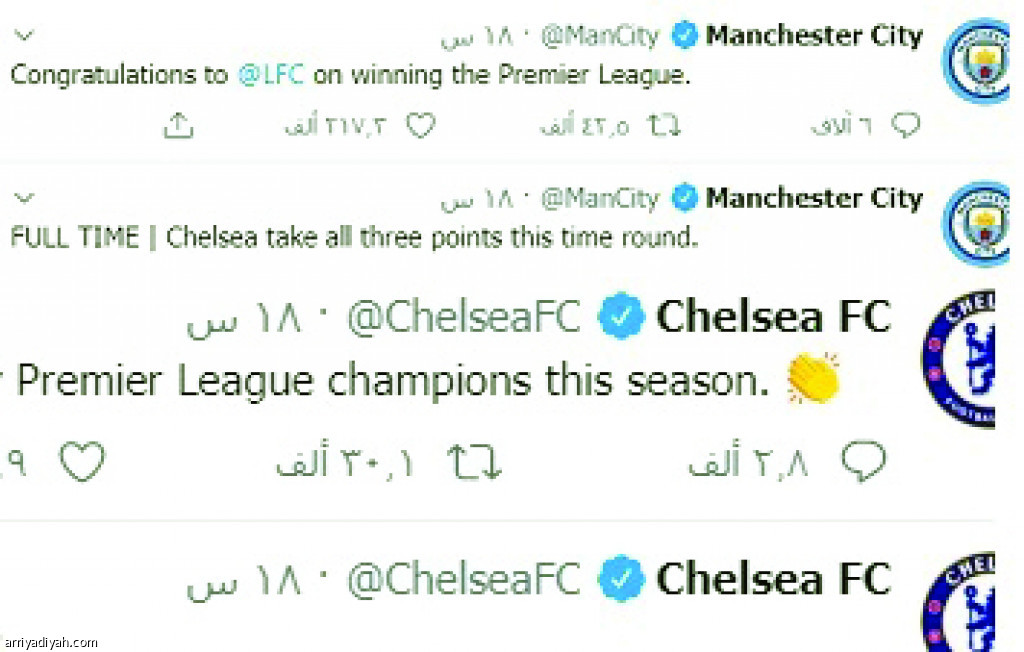Click verified badge beside first Manchester City name
The image size is (1024, 652).
pos(685,35)
